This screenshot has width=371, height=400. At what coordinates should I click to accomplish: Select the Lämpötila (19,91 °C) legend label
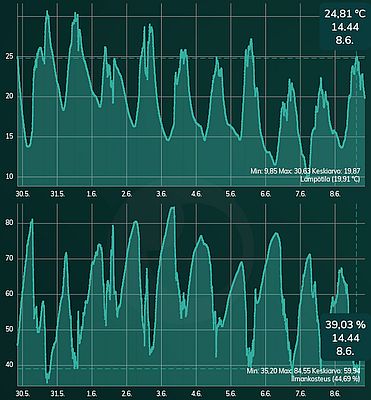coord(330,180)
